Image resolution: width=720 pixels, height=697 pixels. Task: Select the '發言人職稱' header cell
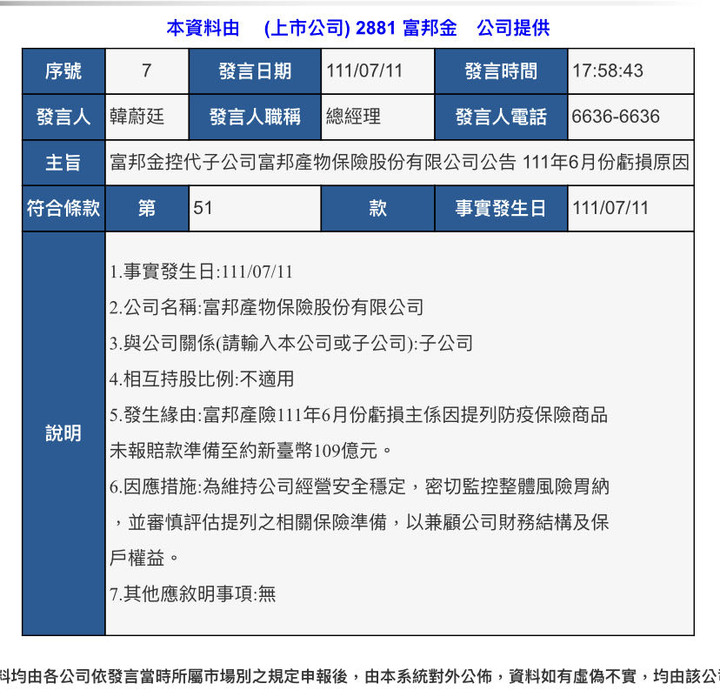pos(255,117)
